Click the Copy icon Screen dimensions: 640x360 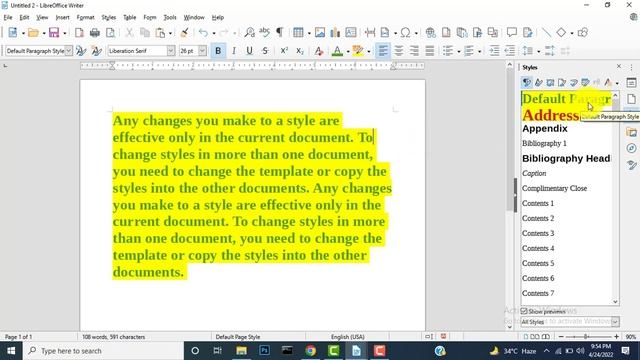[144, 33]
